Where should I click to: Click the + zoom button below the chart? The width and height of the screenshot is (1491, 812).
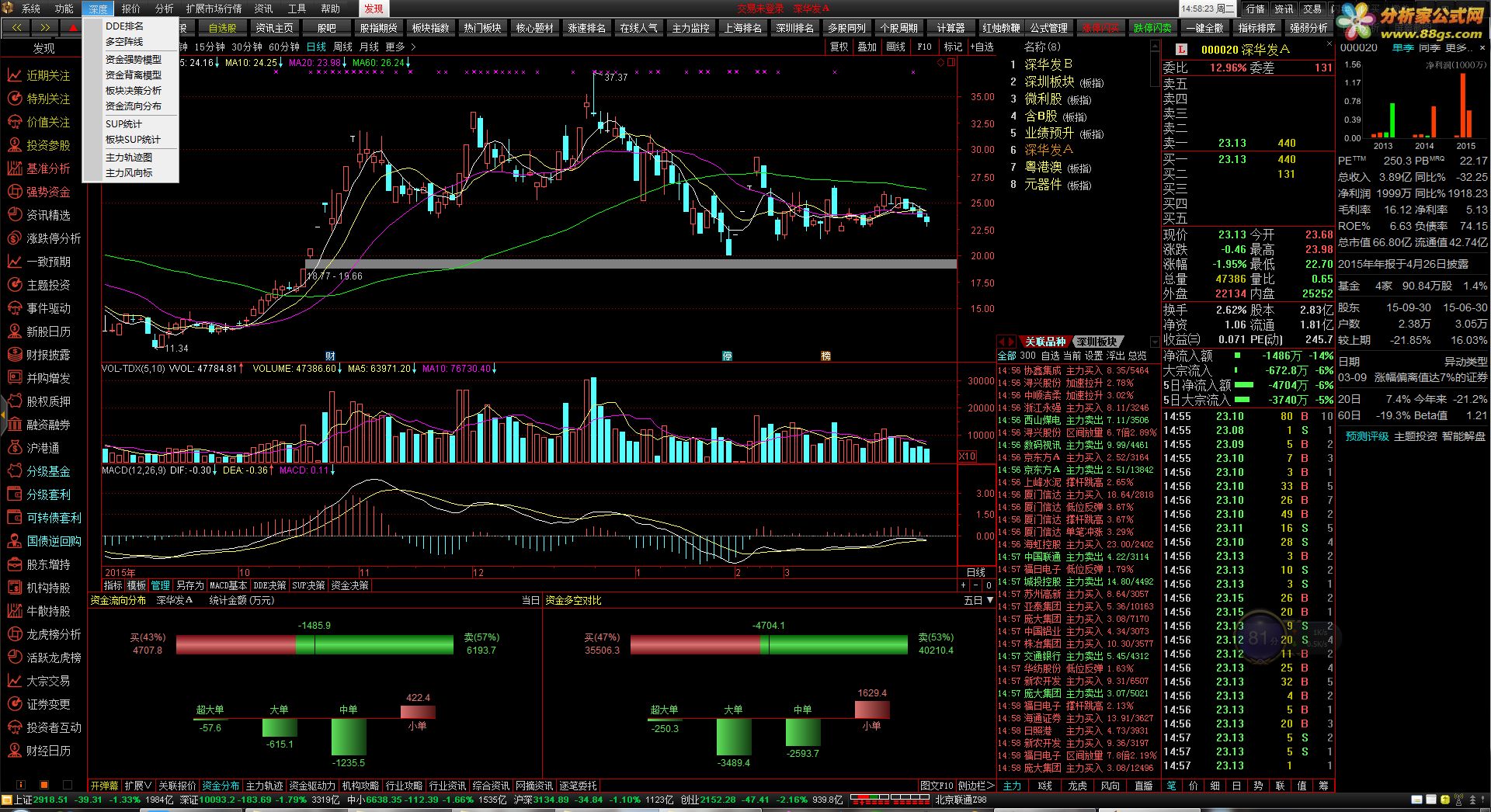tap(963, 585)
